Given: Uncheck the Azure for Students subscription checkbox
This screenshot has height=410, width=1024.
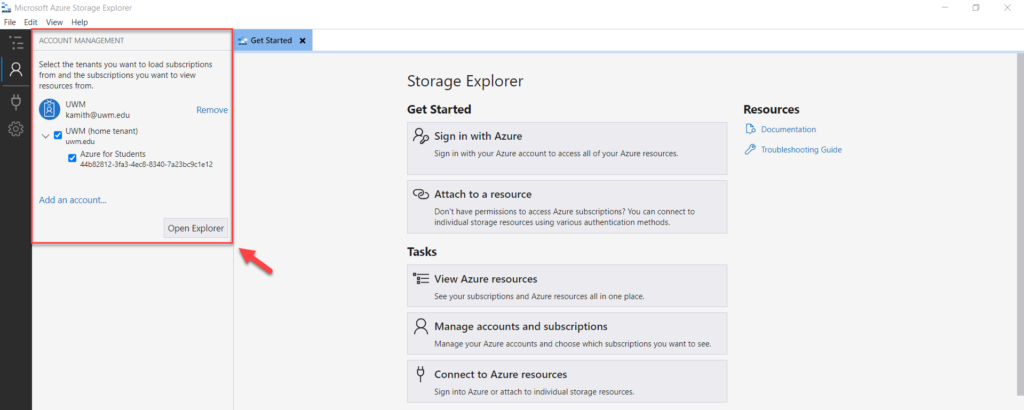Looking at the screenshot, I should pyautogui.click(x=72, y=158).
